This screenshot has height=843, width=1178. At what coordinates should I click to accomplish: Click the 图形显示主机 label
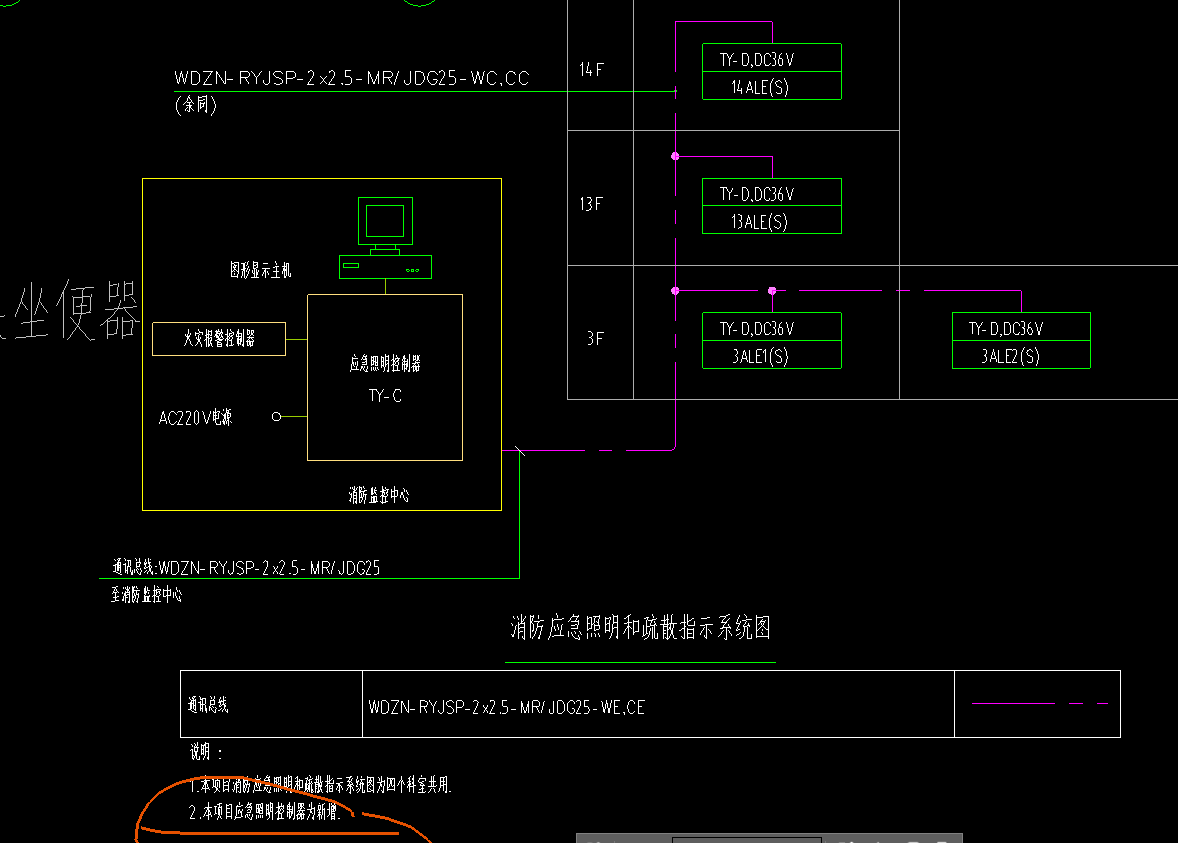pos(261,270)
